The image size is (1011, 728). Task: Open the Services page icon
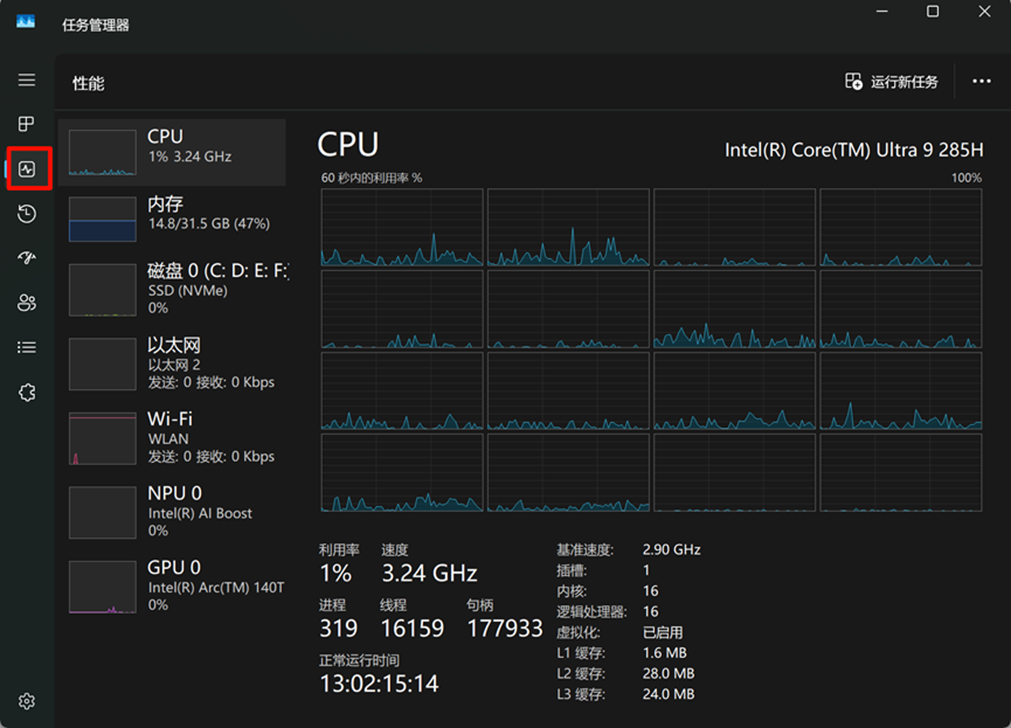[27, 392]
